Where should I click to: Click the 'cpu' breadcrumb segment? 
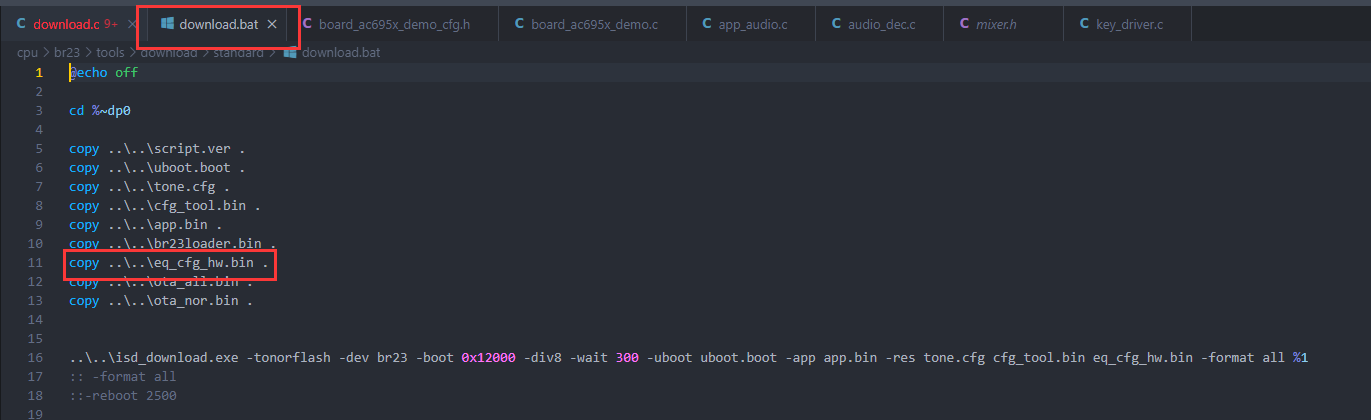[27, 52]
